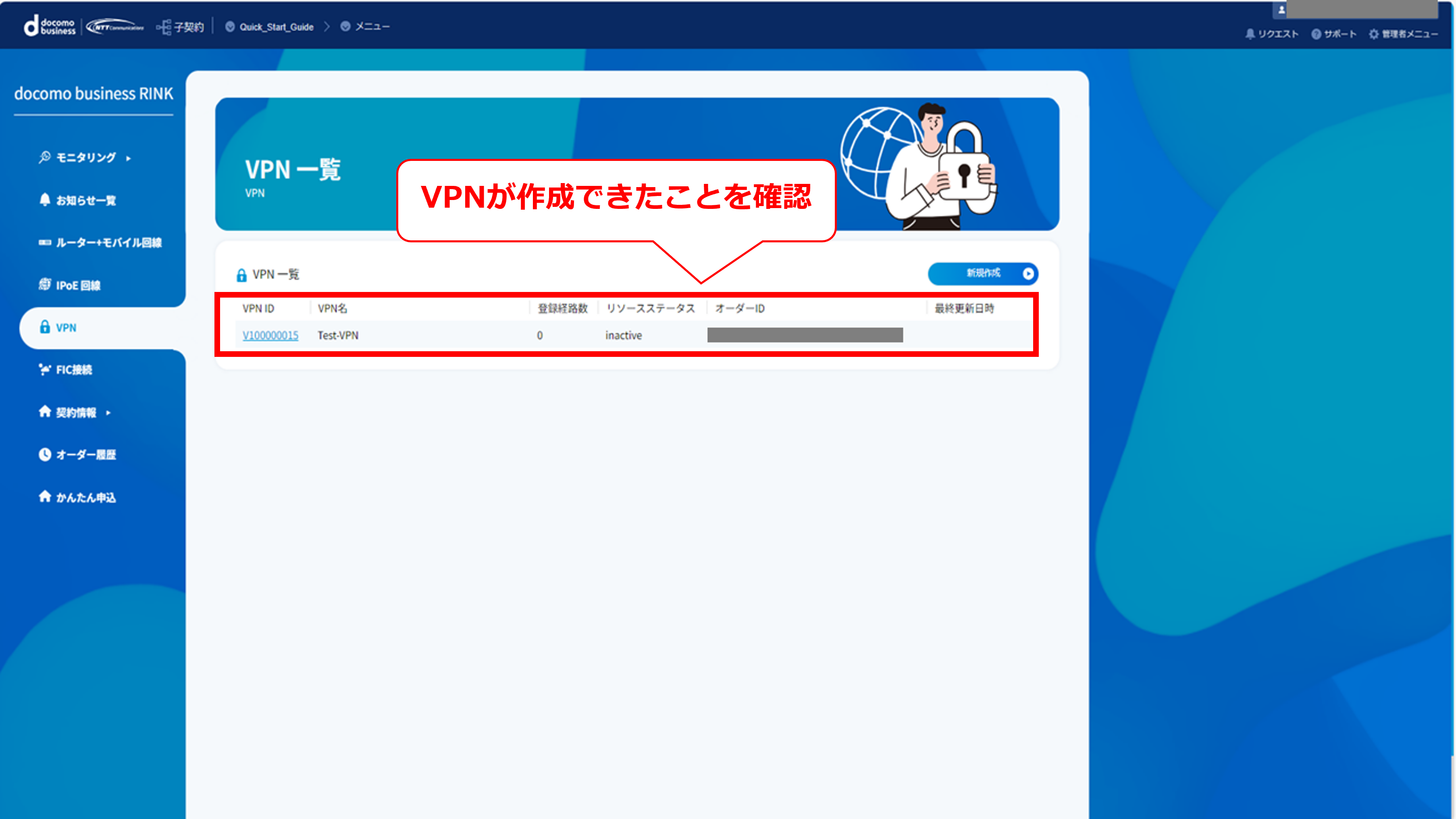Open the リクエスト notifications
The height and width of the screenshot is (819, 1456).
(x=1272, y=34)
